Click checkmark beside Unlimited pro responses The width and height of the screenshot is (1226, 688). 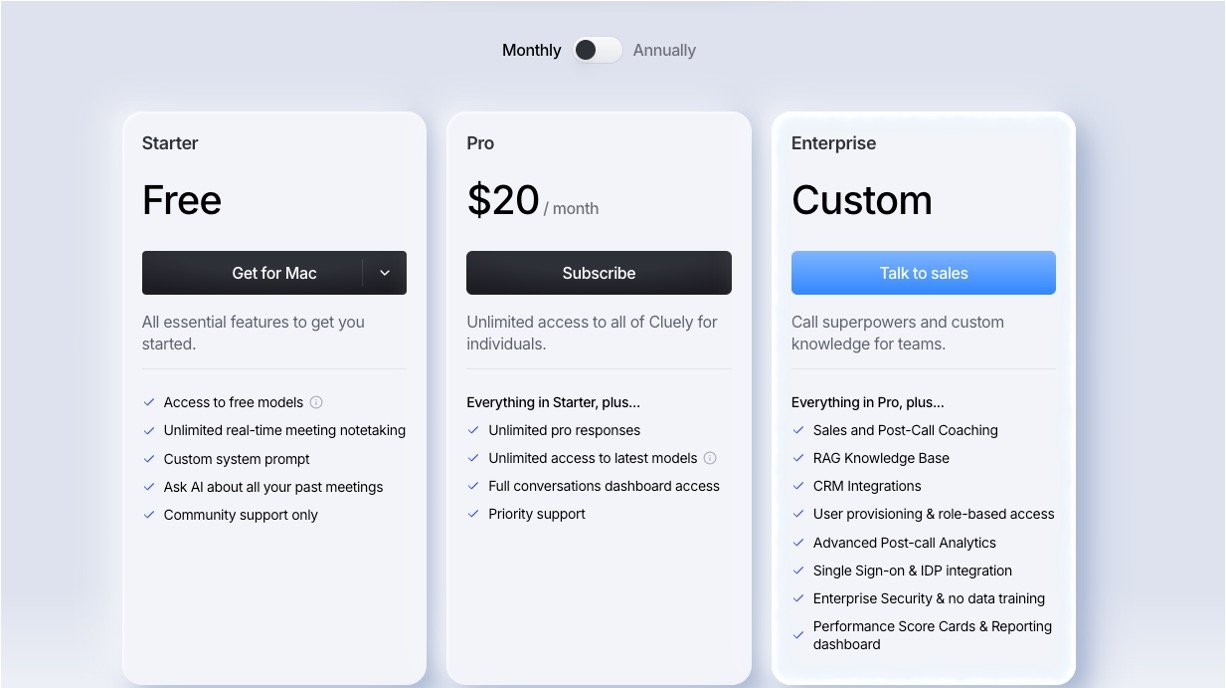(x=474, y=430)
